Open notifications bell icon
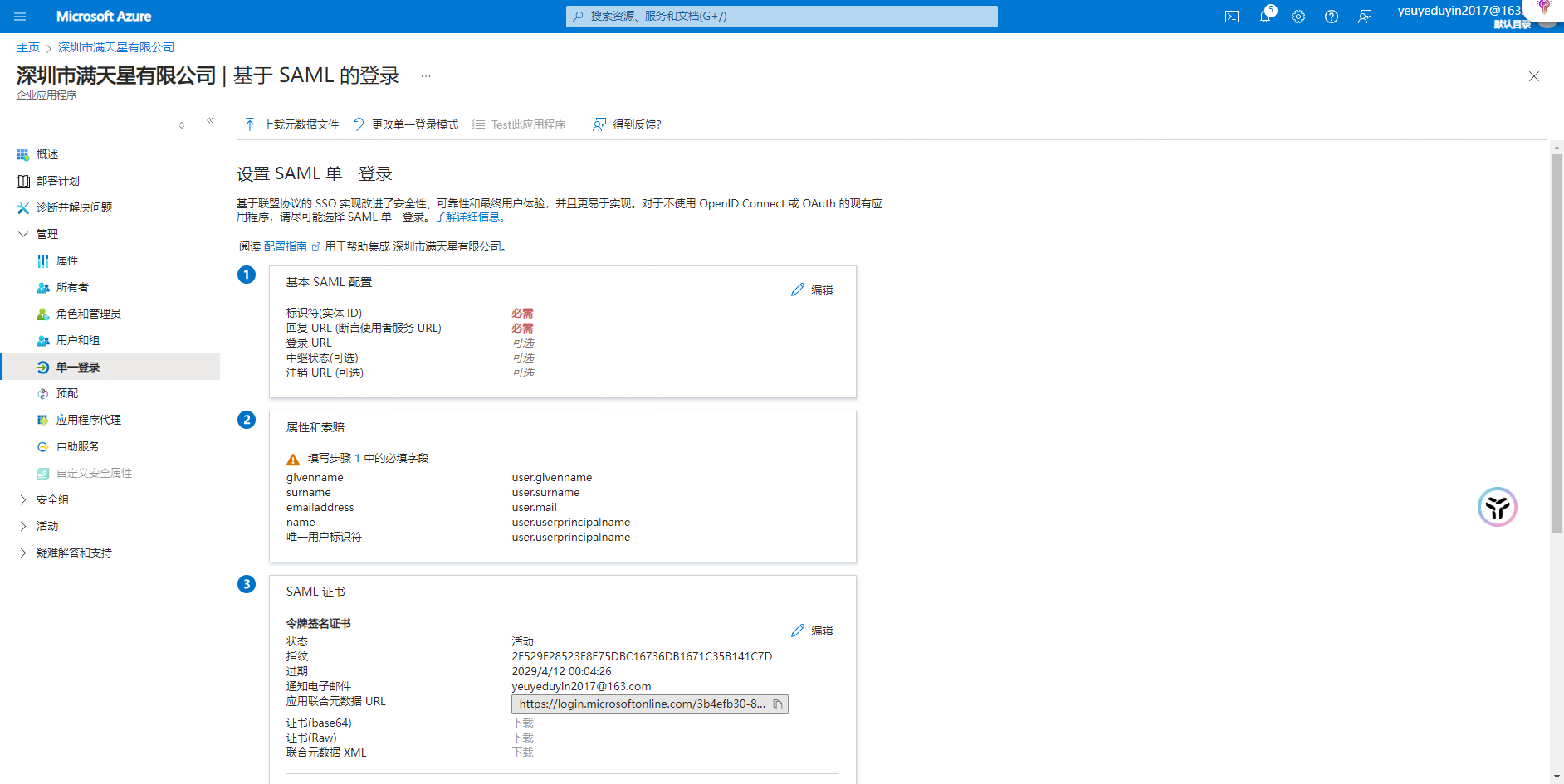This screenshot has height=784, width=1564. click(x=1265, y=17)
